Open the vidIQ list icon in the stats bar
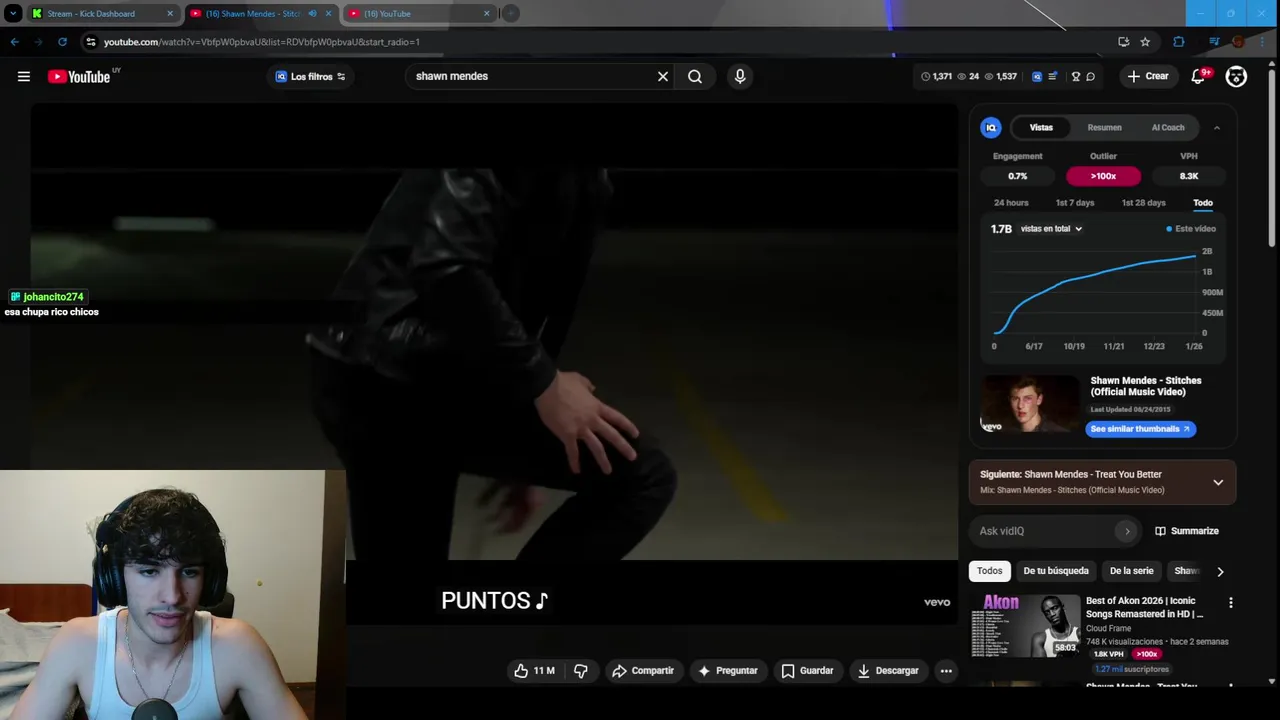Viewport: 1280px width, 720px height. [x=1052, y=76]
